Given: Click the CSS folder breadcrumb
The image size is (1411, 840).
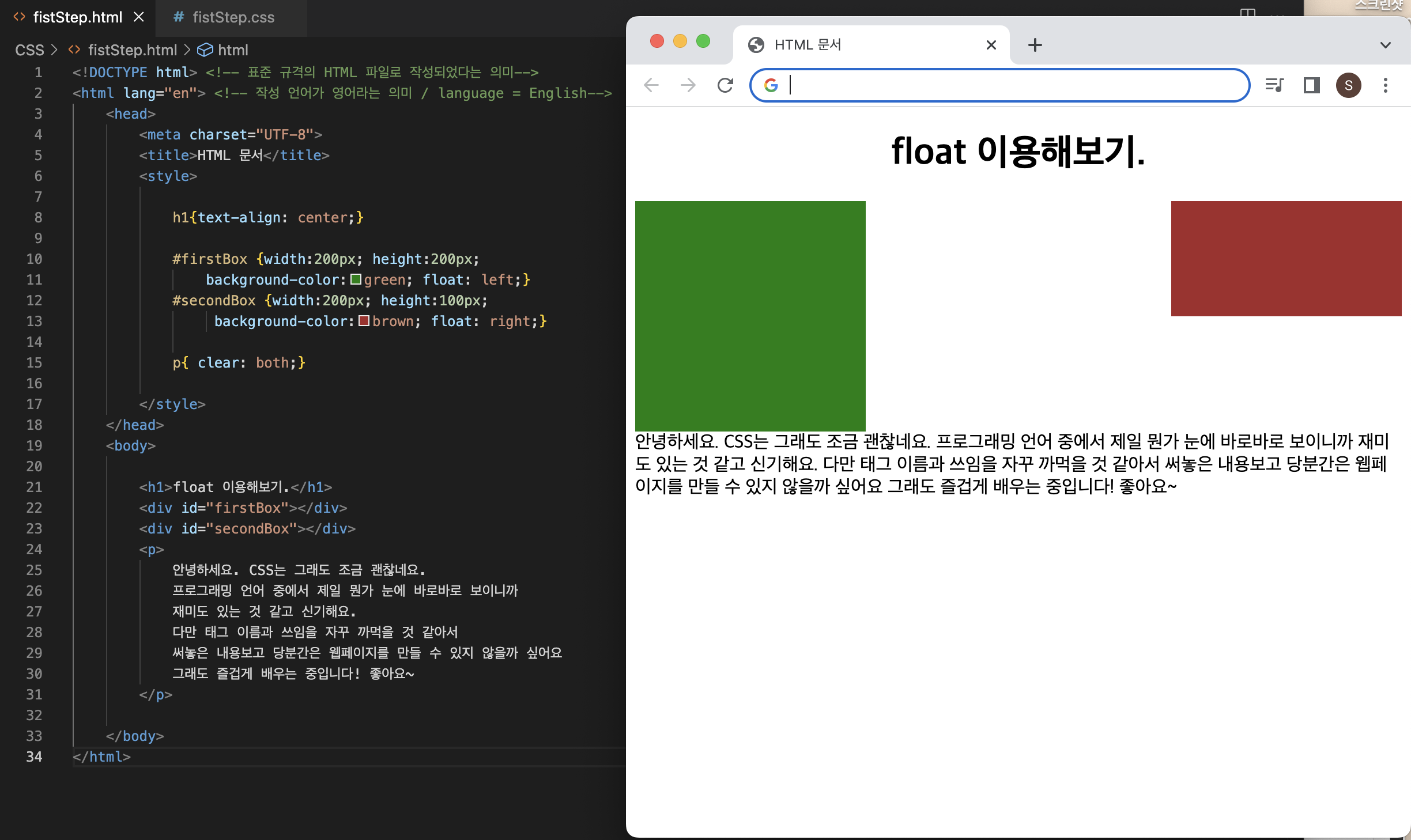Looking at the screenshot, I should 29,50.
